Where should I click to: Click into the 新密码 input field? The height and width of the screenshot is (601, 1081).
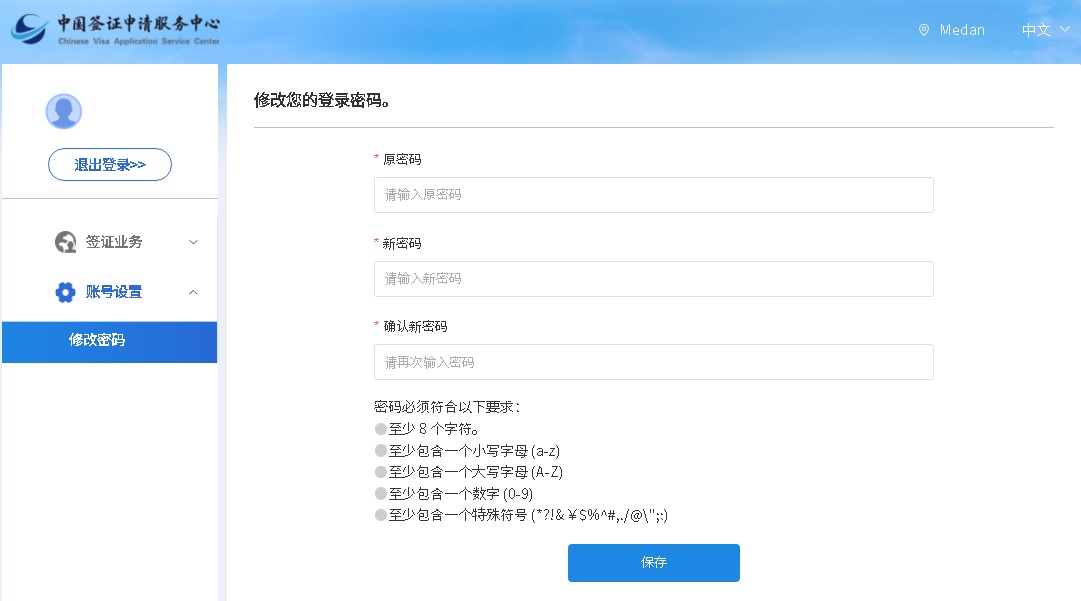click(653, 279)
